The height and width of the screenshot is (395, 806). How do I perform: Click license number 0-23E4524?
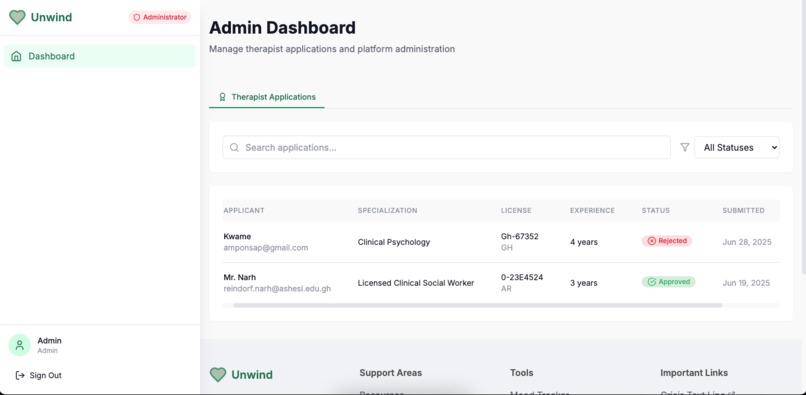click(x=522, y=277)
